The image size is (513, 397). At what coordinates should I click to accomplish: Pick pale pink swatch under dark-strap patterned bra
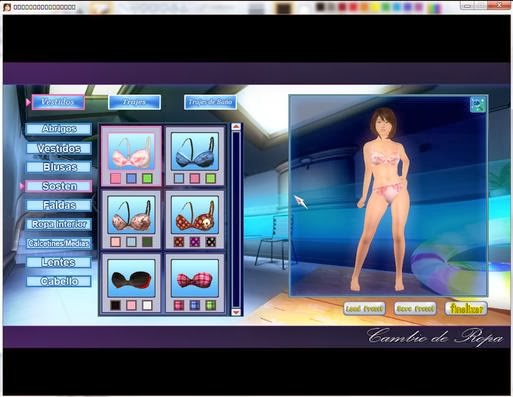pyautogui.click(x=116, y=242)
